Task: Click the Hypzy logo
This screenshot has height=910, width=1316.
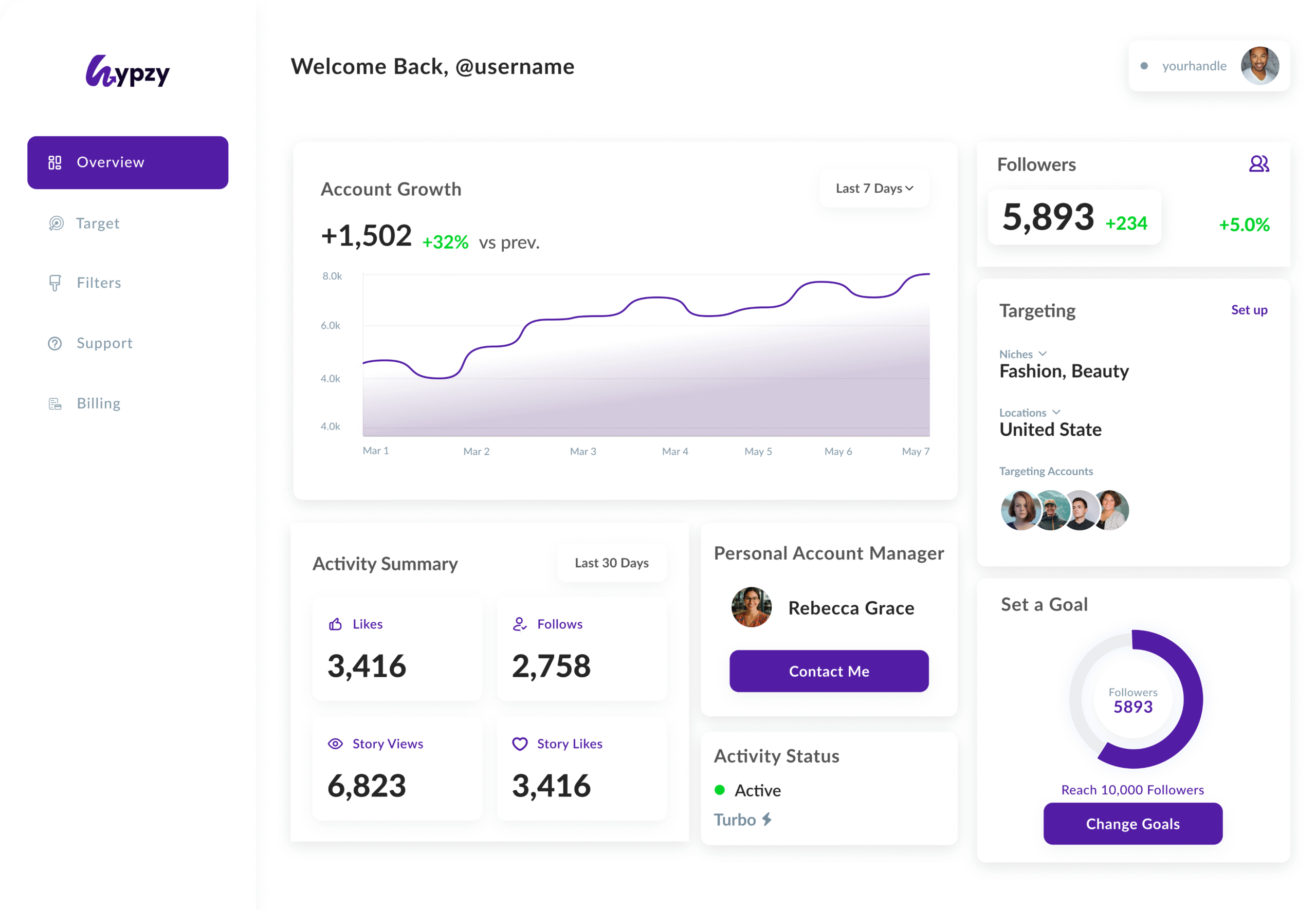Action: tap(128, 71)
